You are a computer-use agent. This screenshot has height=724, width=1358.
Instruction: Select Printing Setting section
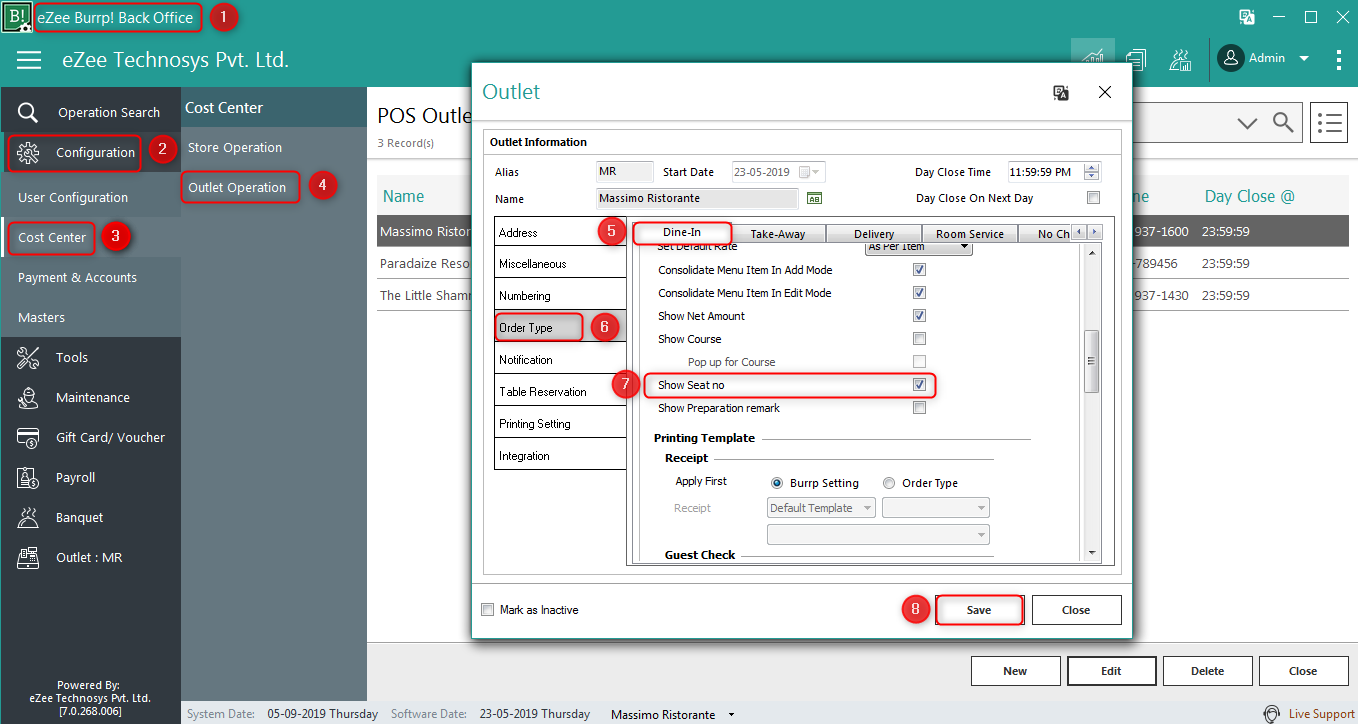tap(561, 424)
